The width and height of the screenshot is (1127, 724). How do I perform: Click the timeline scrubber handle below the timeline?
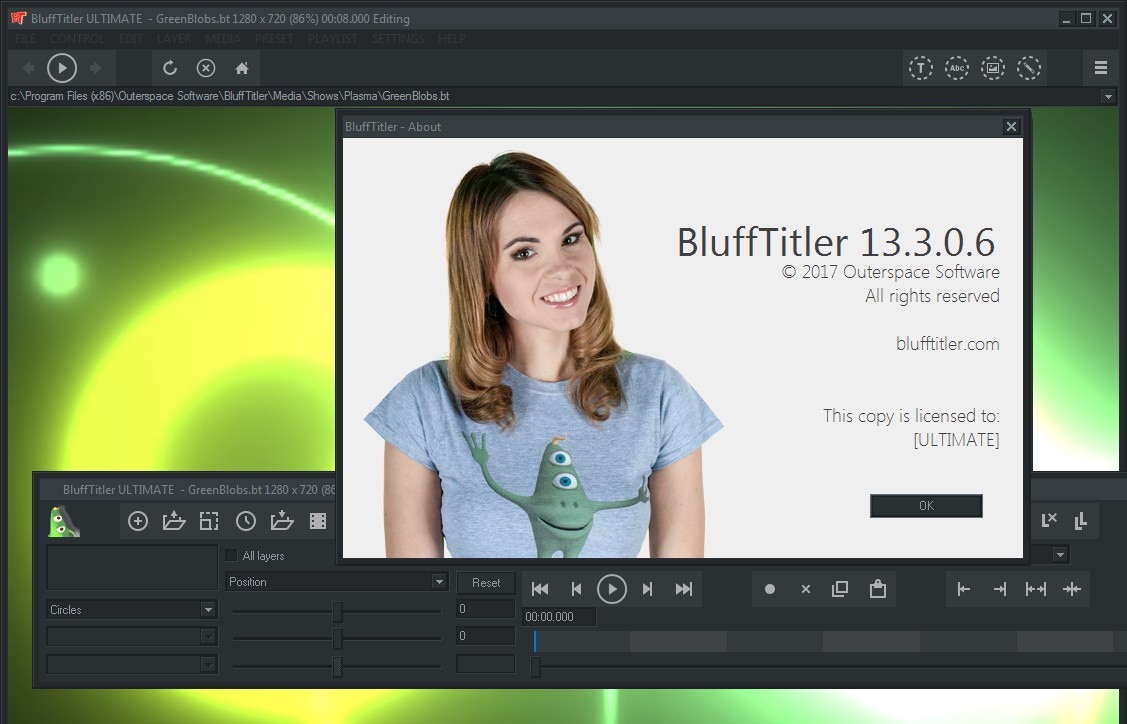[535, 667]
